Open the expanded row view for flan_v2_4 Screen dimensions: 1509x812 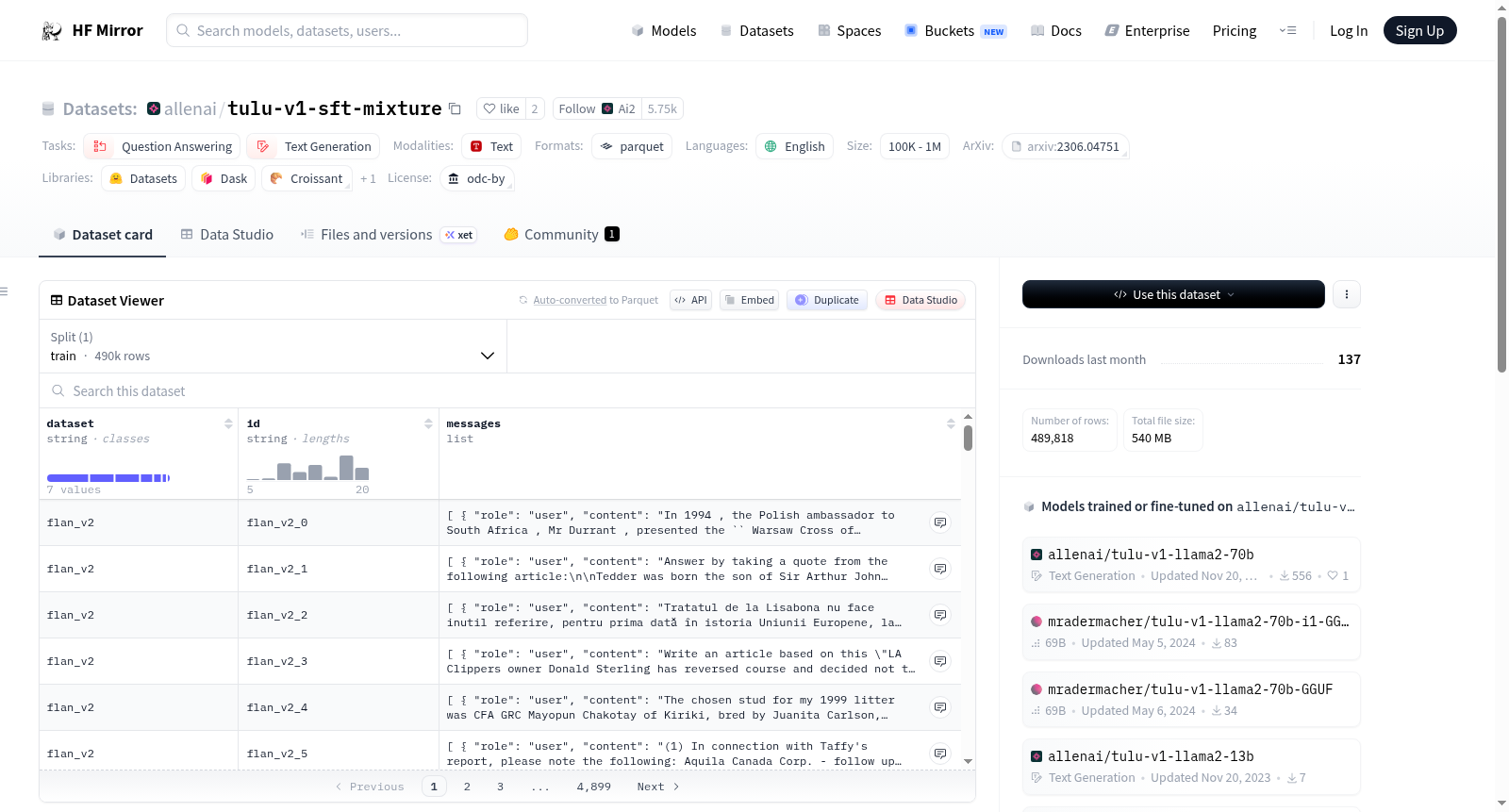click(x=940, y=707)
